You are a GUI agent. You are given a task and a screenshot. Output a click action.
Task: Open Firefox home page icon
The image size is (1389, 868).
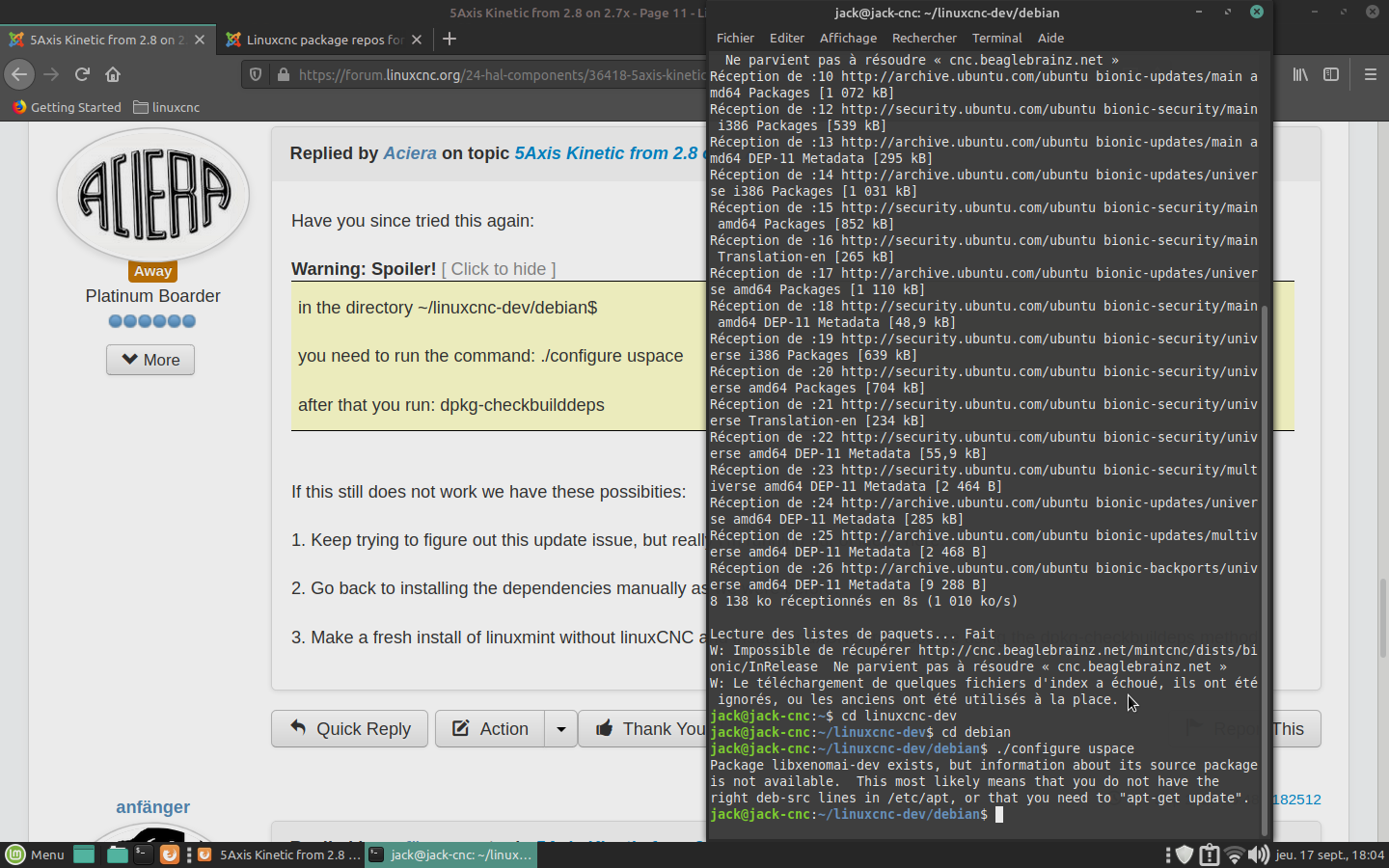113,74
